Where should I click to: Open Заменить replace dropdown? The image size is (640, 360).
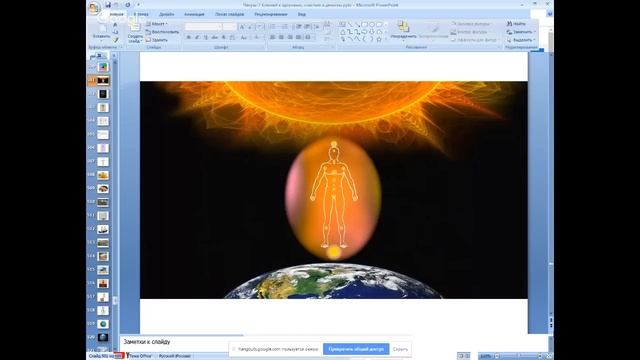point(521,32)
